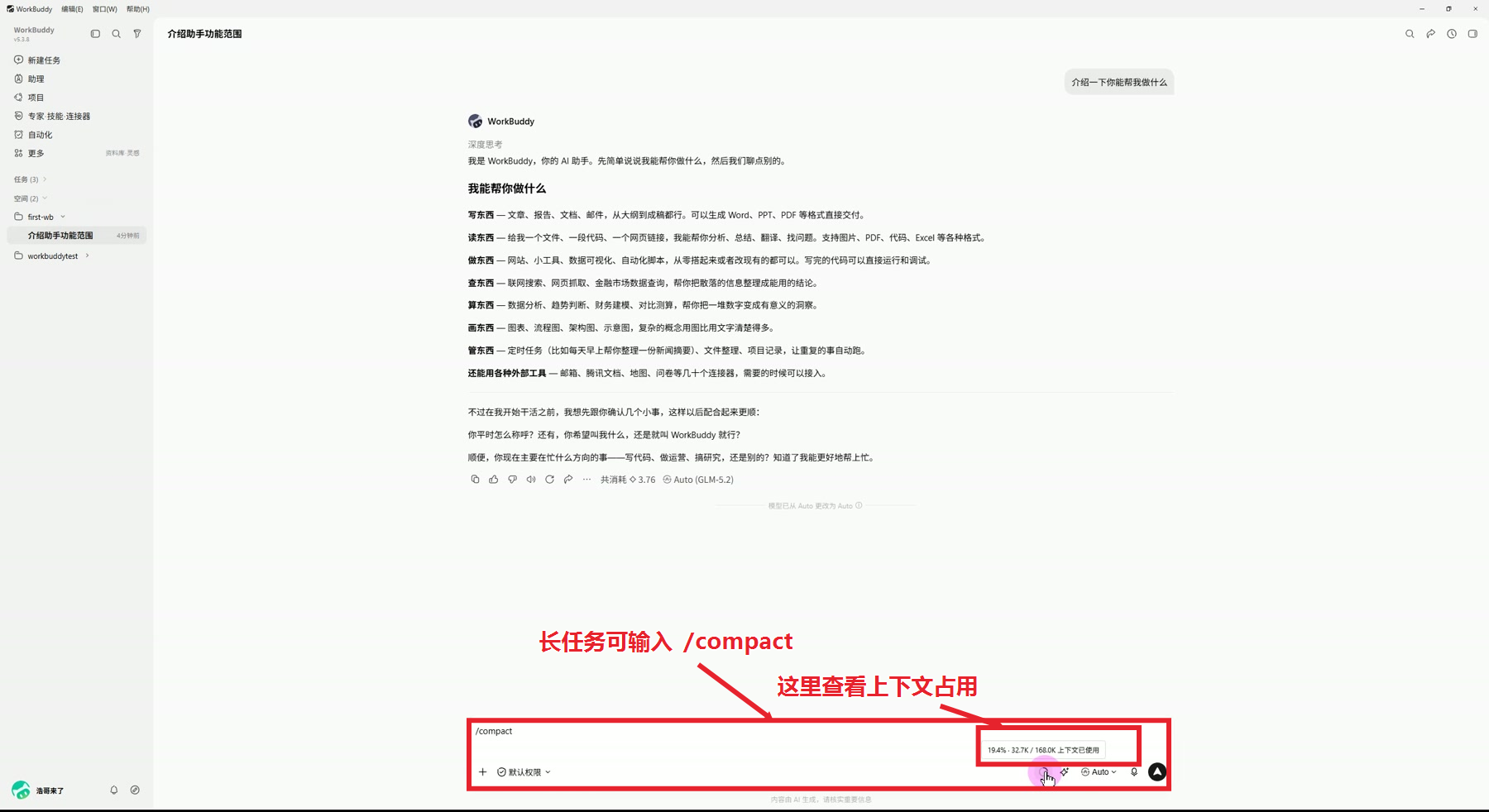Click the compass icon at sidebar bottom

coord(135,791)
